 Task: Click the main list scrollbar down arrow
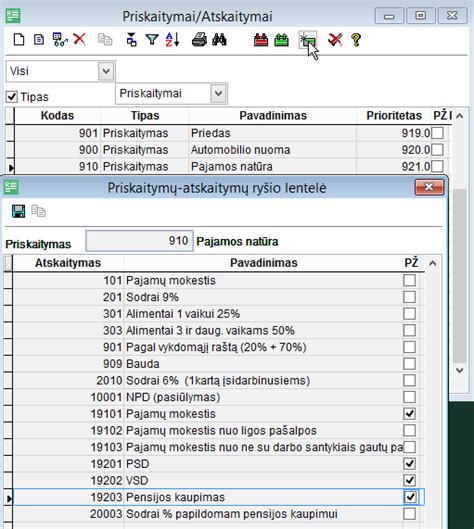[459, 370]
